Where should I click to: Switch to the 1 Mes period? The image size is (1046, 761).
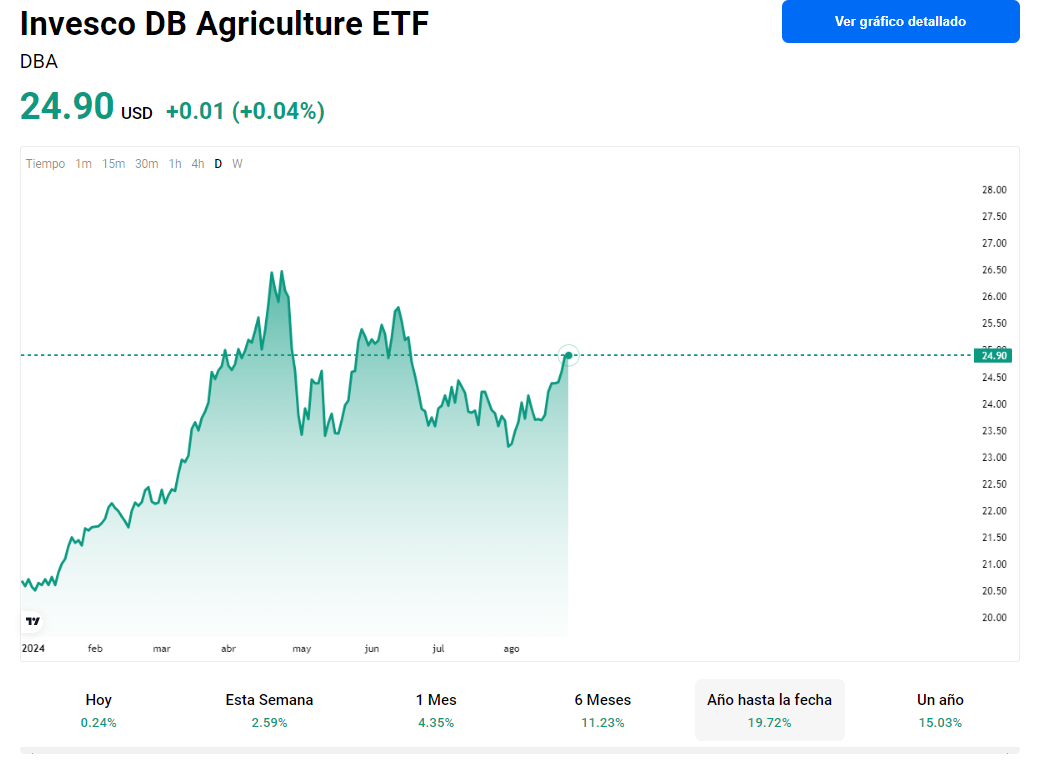point(436,710)
